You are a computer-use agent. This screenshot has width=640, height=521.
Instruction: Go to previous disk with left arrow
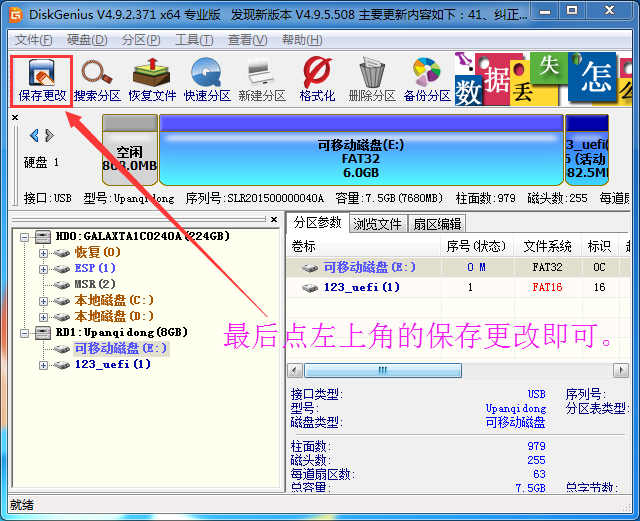coord(34,136)
